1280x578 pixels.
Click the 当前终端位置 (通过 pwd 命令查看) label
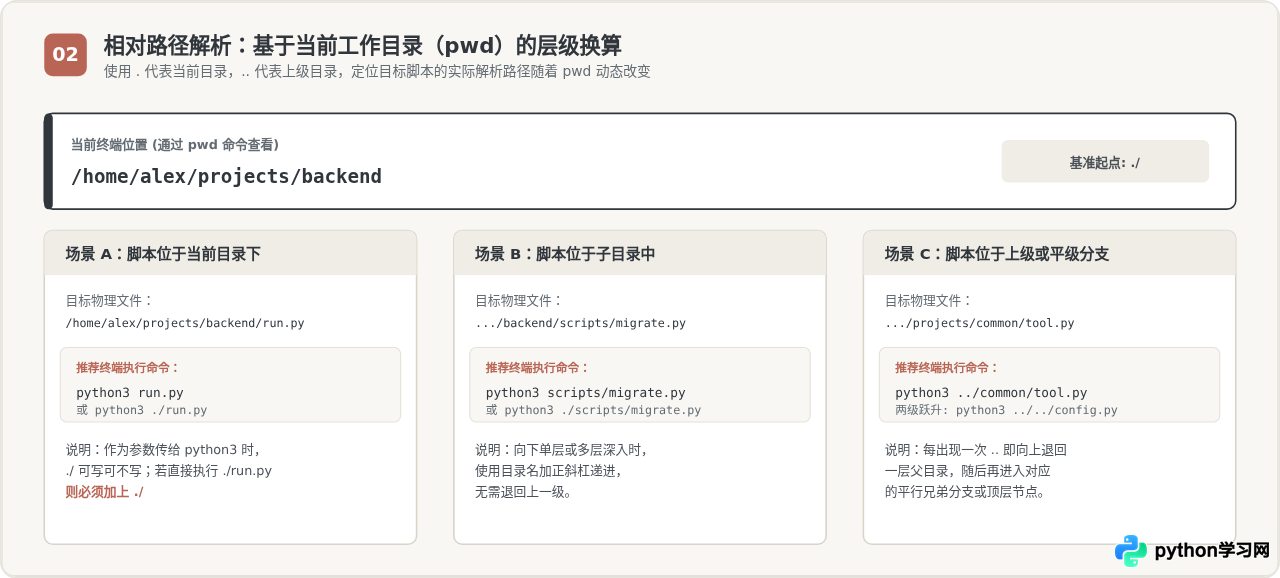pyautogui.click(x=174, y=145)
